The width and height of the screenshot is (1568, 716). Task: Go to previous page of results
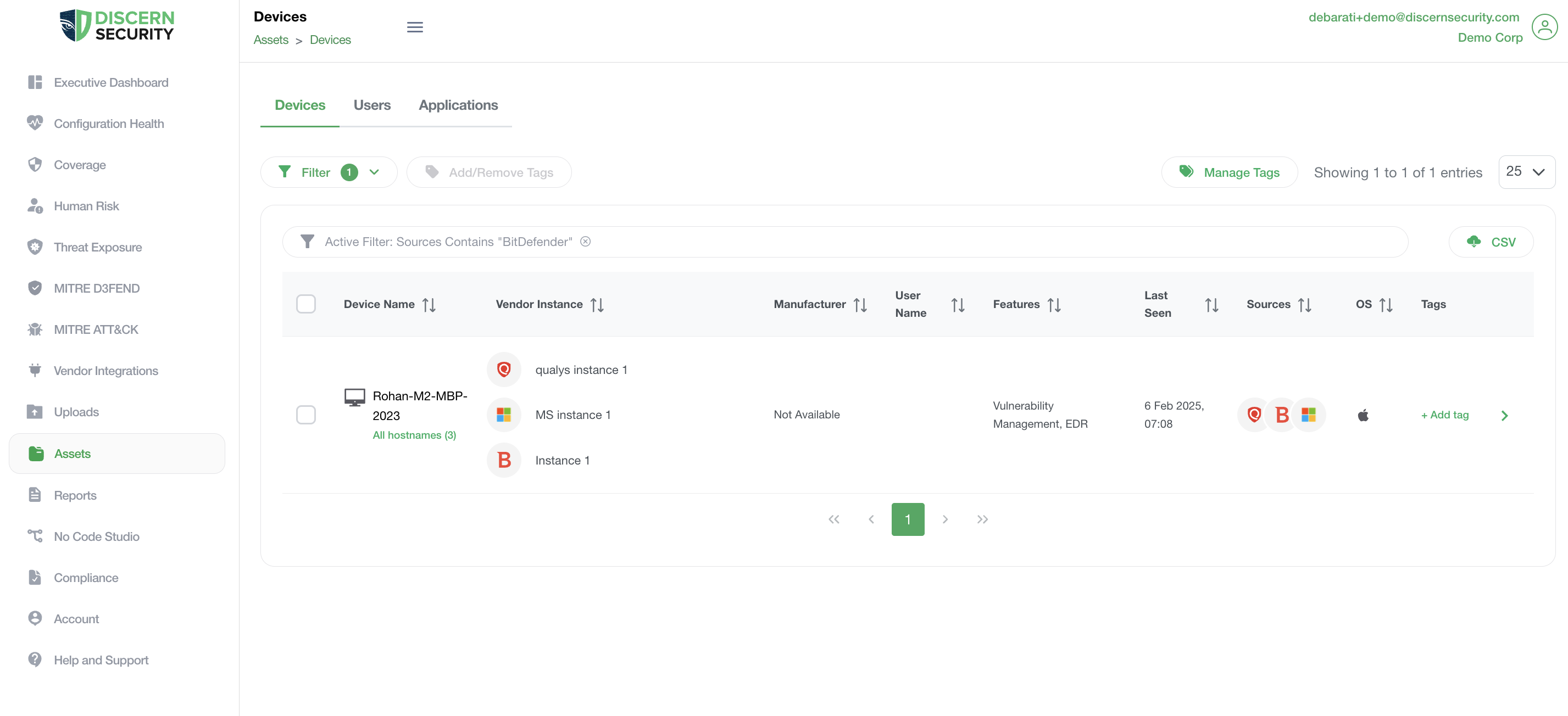click(871, 519)
